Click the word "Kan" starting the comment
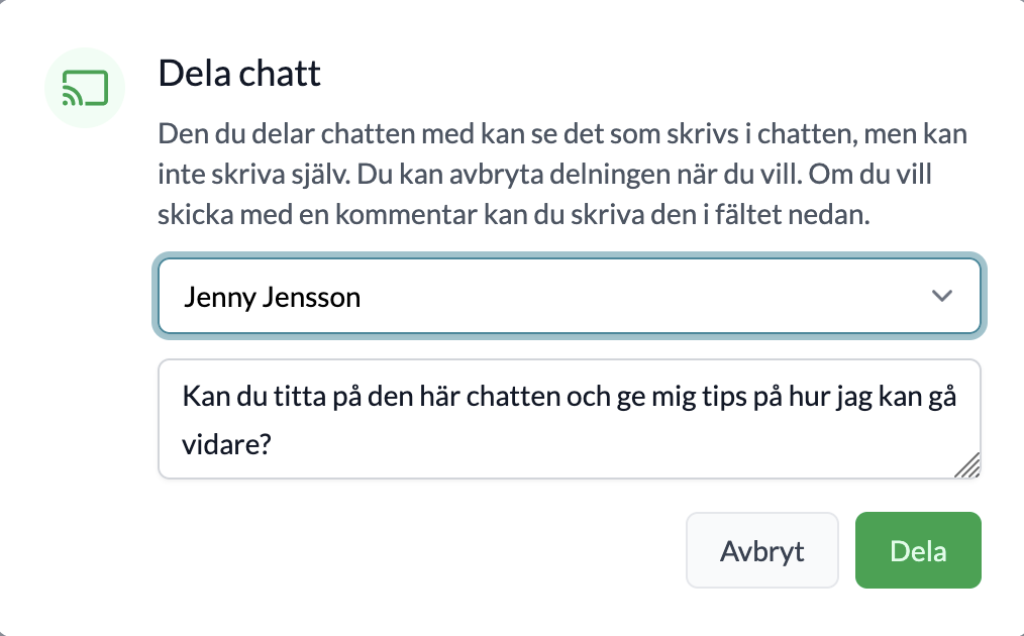1024x636 pixels. tap(202, 396)
